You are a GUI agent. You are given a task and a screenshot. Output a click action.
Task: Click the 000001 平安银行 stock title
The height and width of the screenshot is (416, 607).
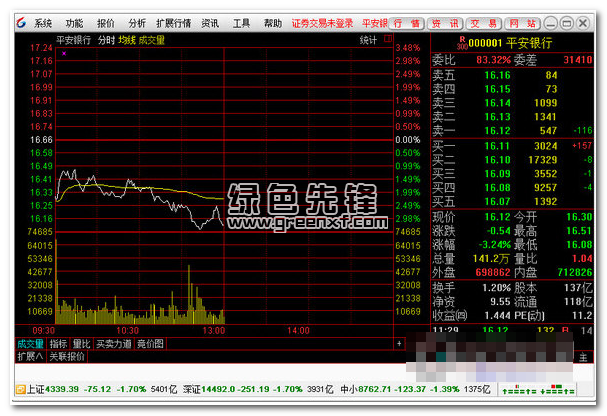tap(510, 43)
